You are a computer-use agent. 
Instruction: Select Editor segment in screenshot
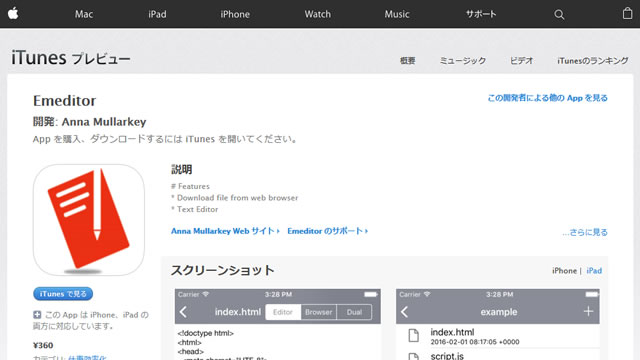(x=283, y=312)
